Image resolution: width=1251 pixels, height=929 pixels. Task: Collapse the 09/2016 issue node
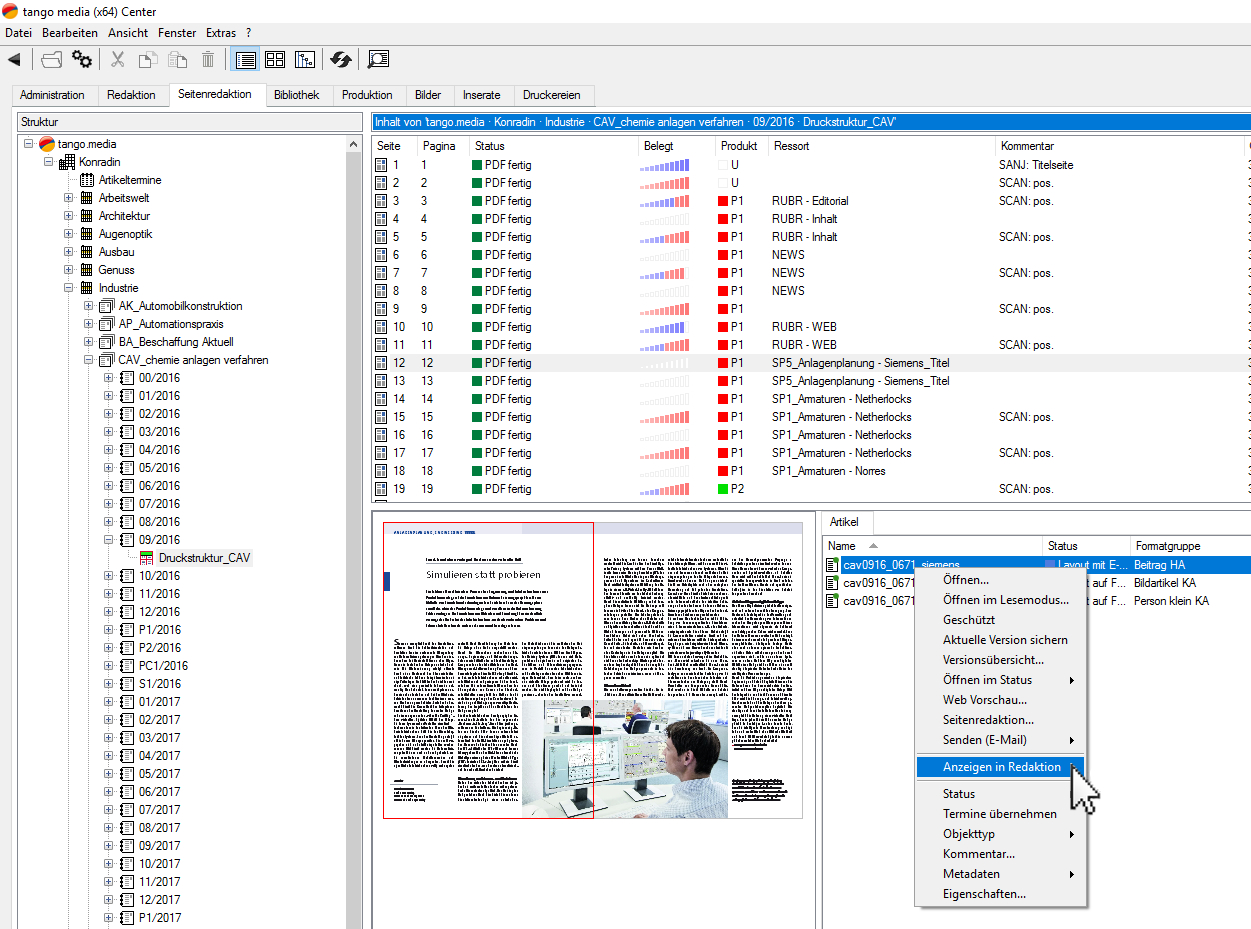tap(109, 540)
